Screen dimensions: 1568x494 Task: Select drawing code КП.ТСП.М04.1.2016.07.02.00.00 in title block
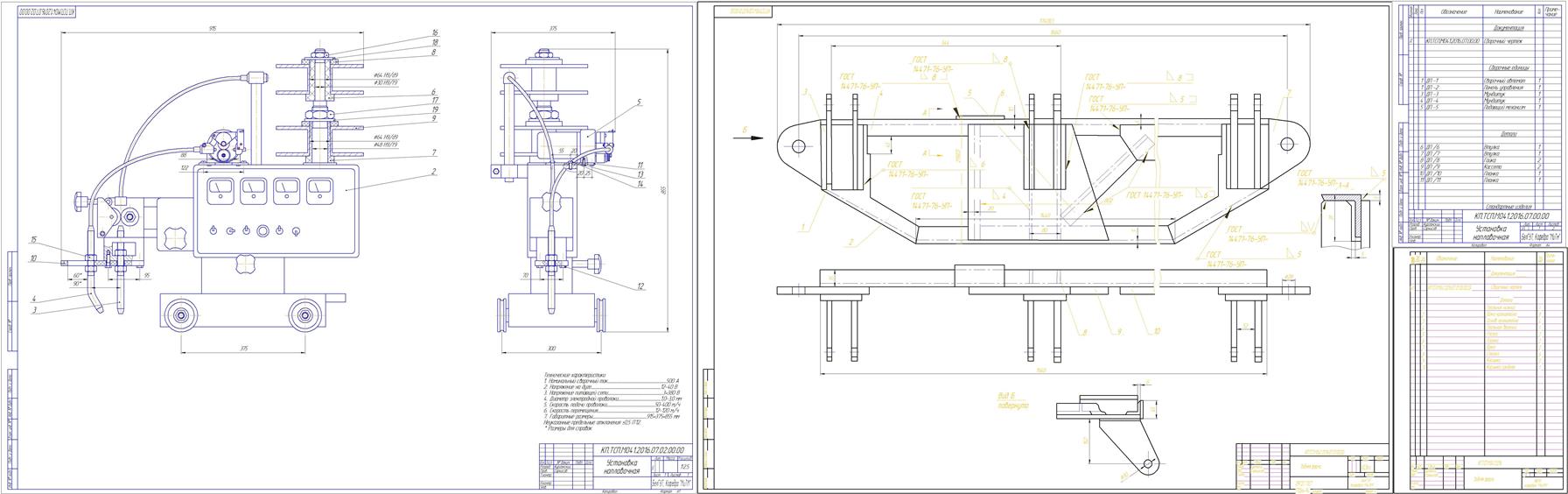pos(642,450)
